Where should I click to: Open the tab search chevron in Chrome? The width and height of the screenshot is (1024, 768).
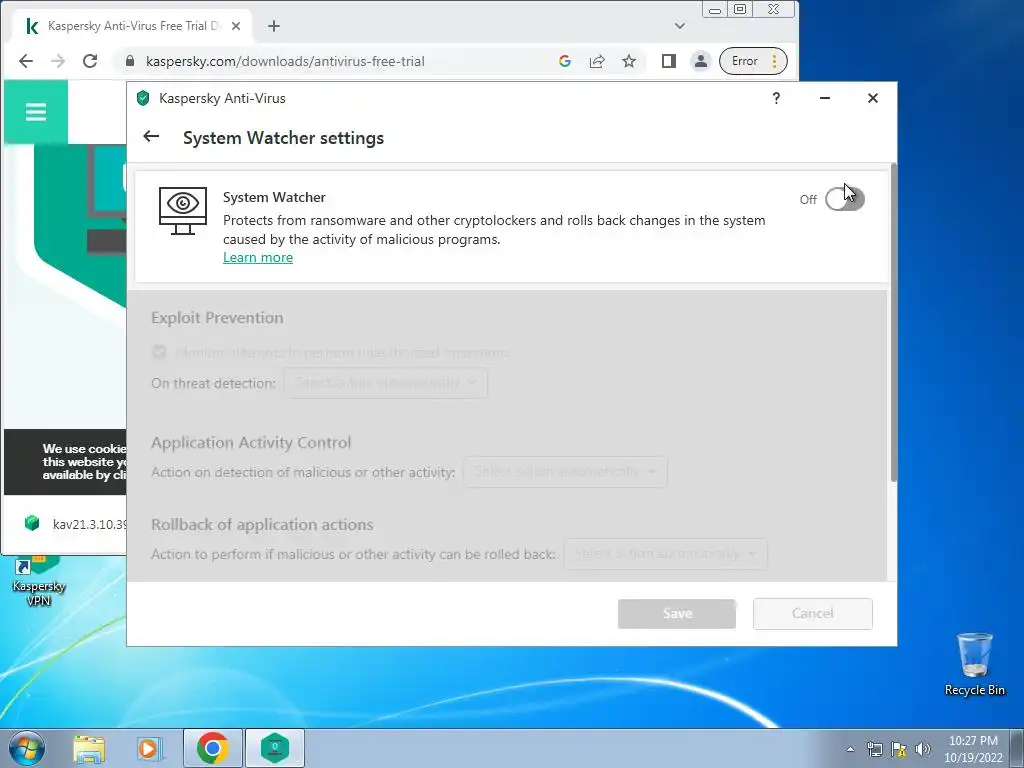pyautogui.click(x=680, y=26)
